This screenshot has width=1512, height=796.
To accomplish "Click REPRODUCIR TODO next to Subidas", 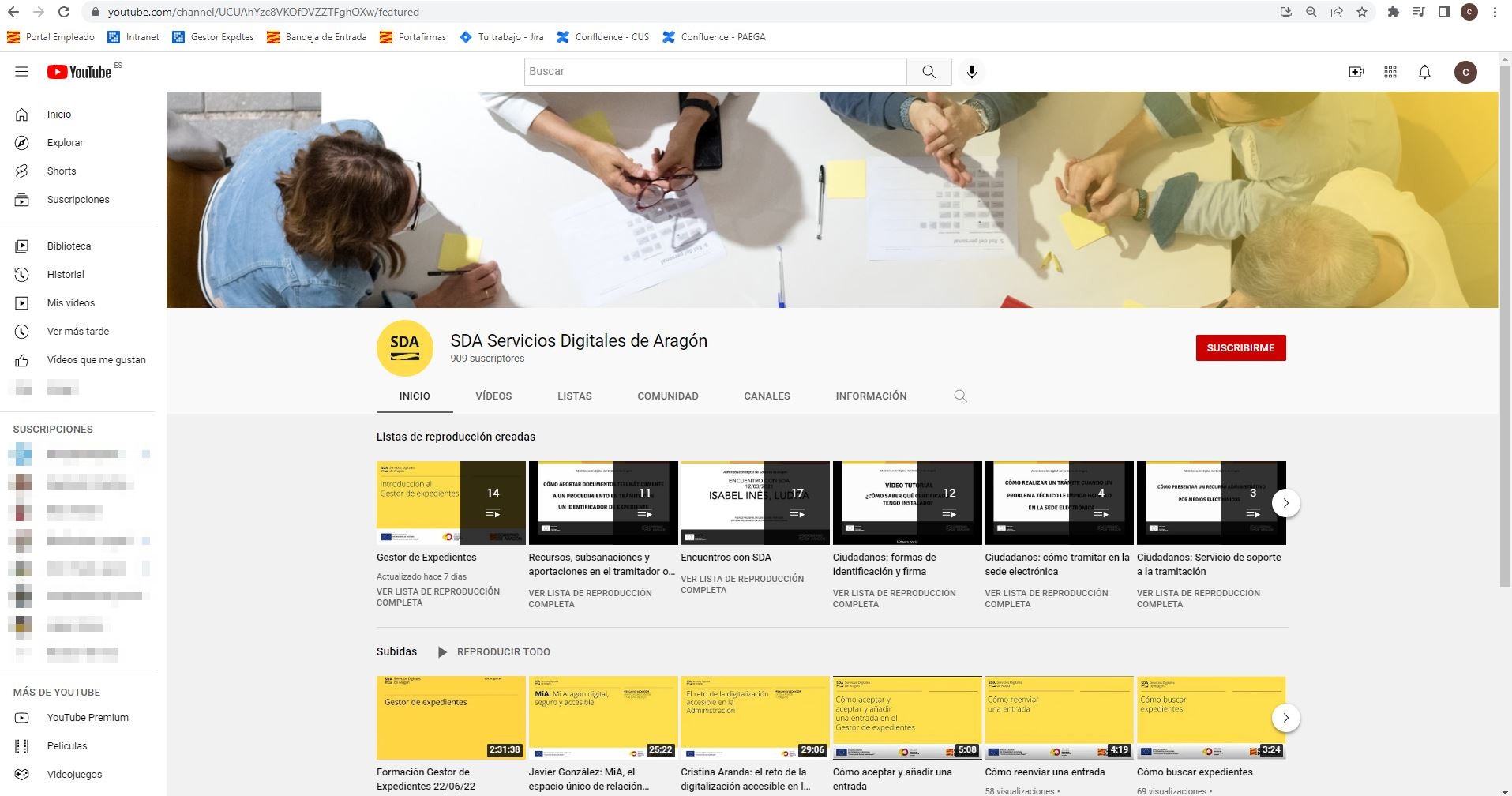I will click(494, 652).
